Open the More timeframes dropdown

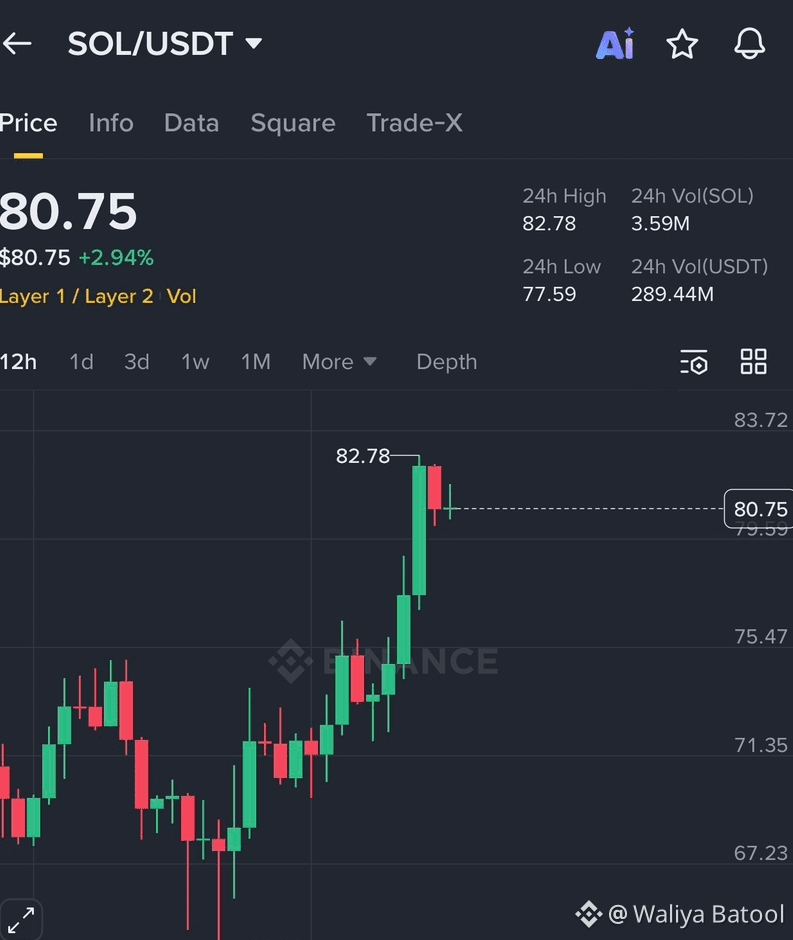pyautogui.click(x=339, y=361)
